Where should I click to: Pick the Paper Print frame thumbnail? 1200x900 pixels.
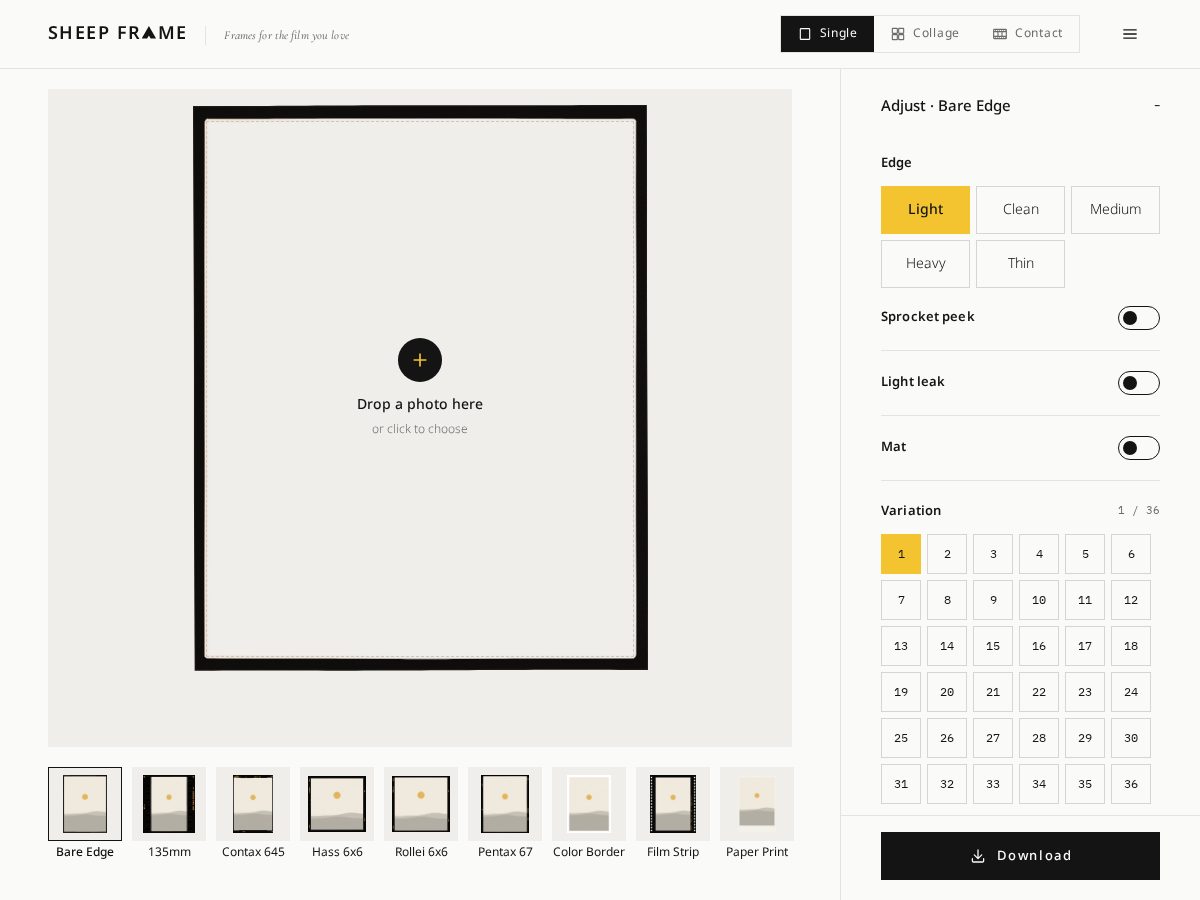tap(757, 804)
